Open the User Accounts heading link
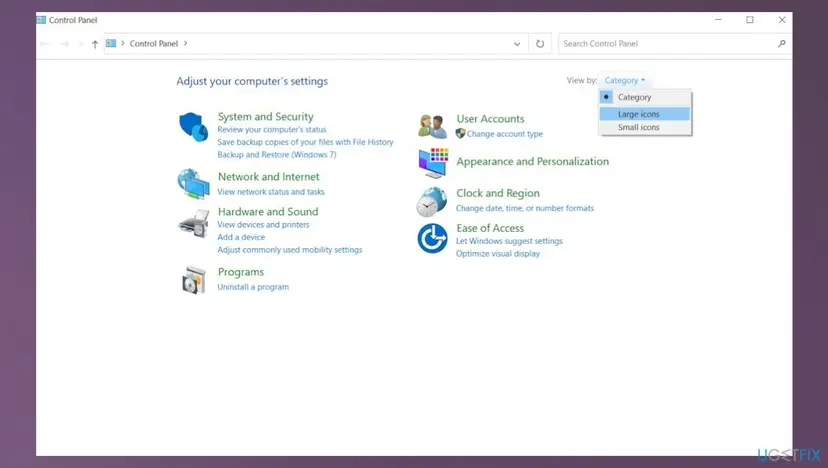The width and height of the screenshot is (828, 468). pos(491,119)
